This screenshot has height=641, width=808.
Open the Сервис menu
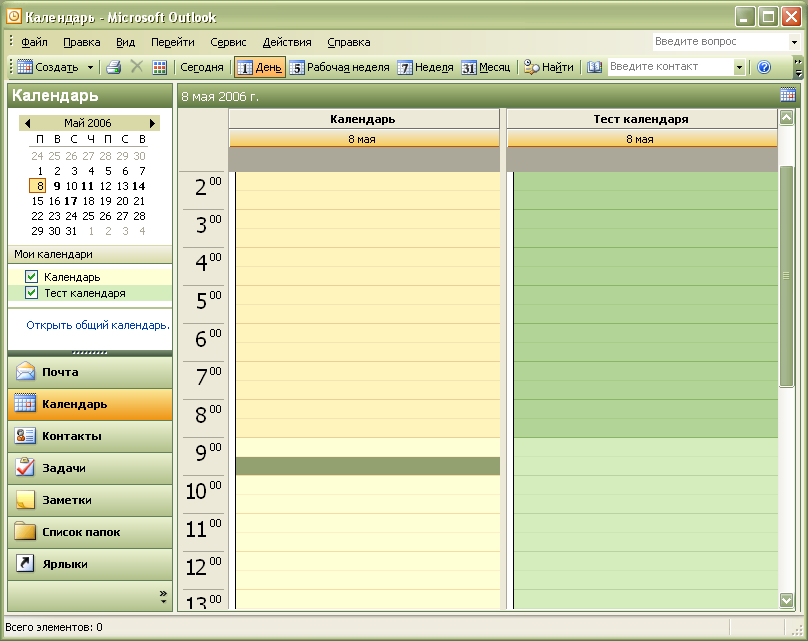(x=228, y=42)
